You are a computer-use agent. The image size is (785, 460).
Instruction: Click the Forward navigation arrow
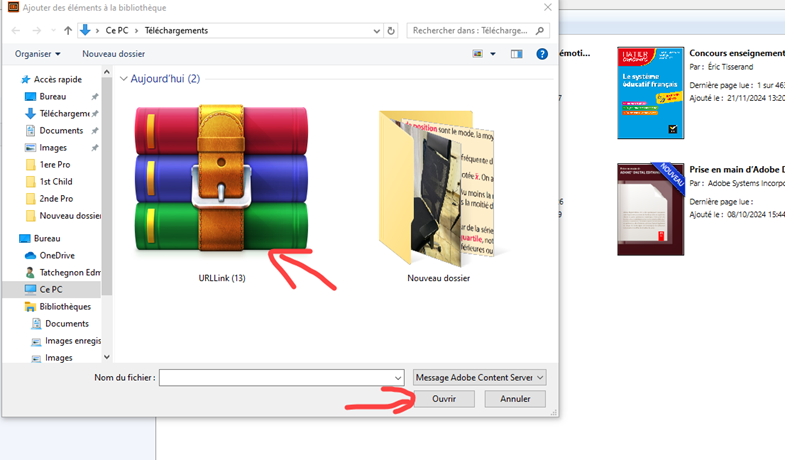coord(37,31)
